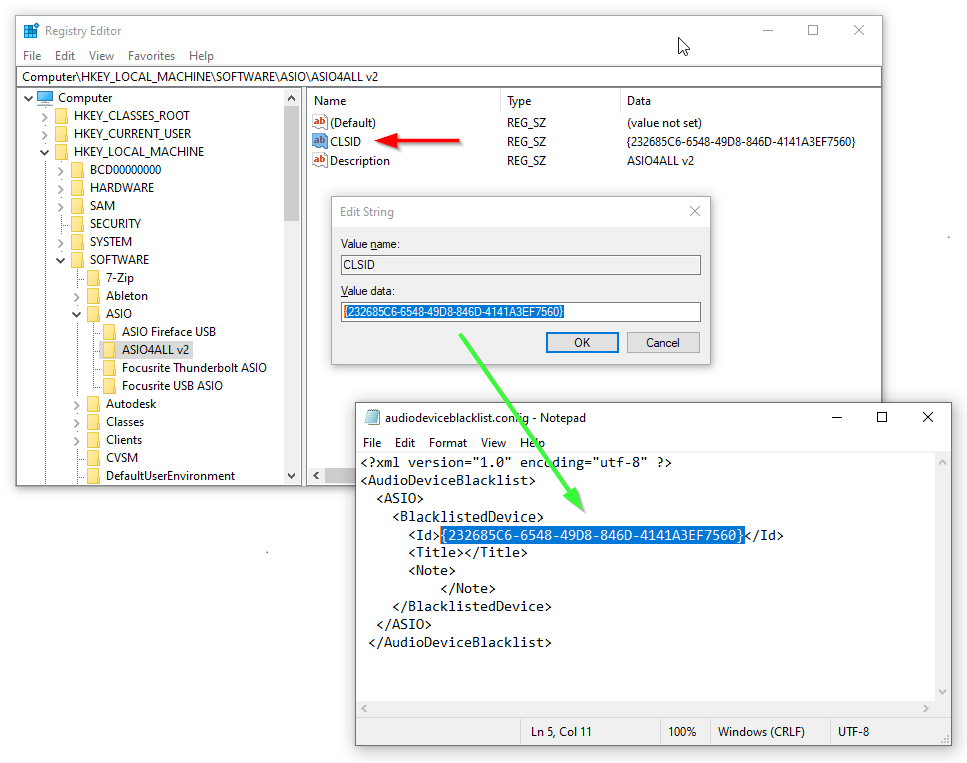
Task: Click the Notepad document icon in title bar
Action: [x=372, y=417]
